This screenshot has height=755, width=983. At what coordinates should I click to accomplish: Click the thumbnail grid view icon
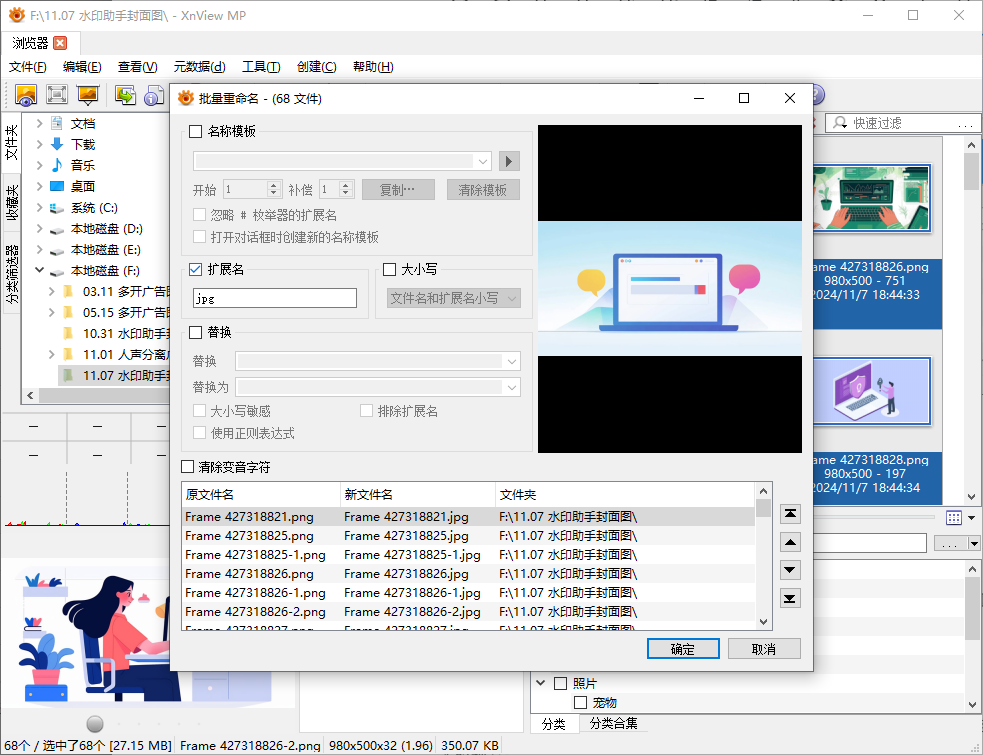click(x=953, y=518)
